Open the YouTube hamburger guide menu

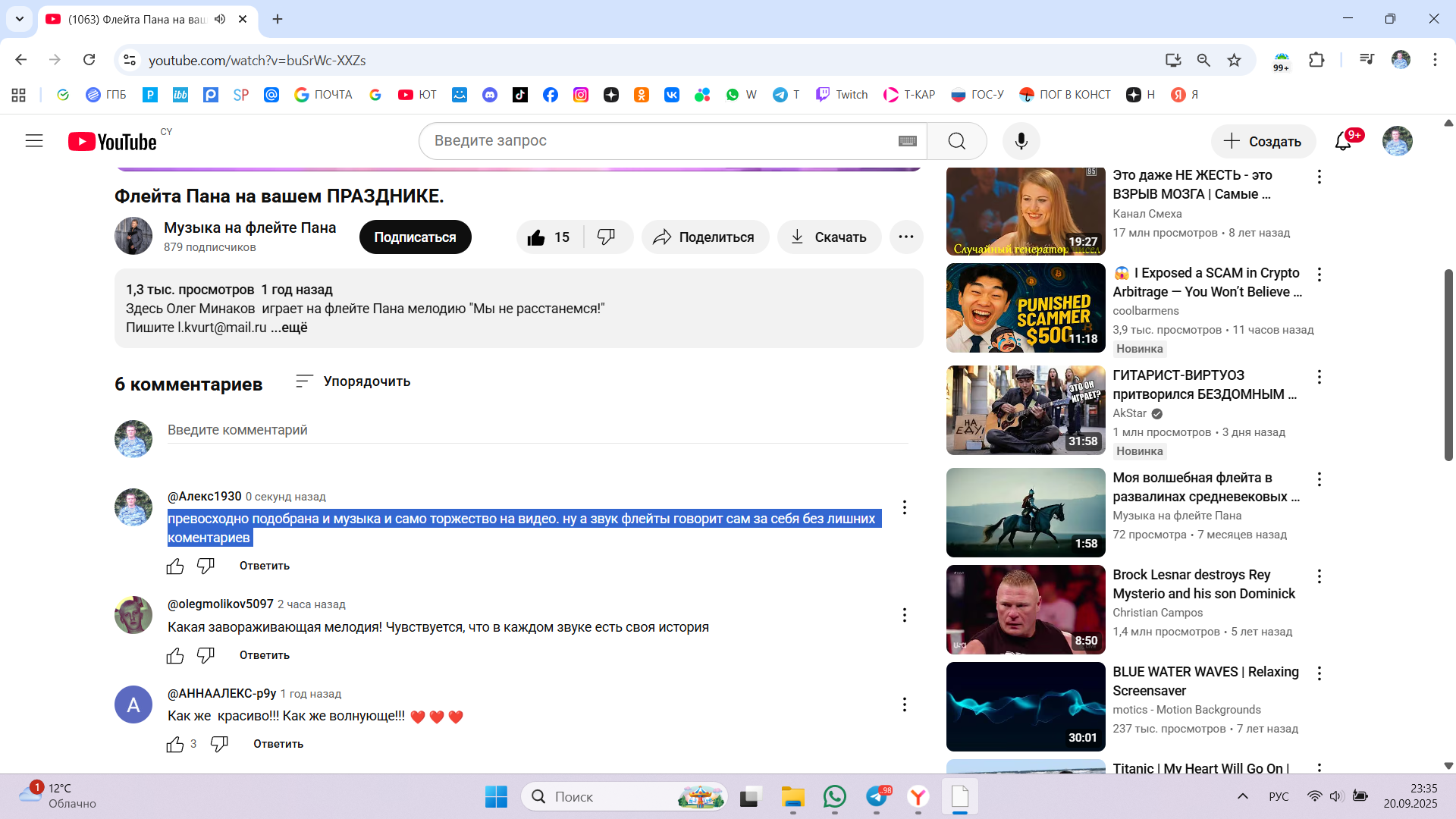tap(34, 141)
